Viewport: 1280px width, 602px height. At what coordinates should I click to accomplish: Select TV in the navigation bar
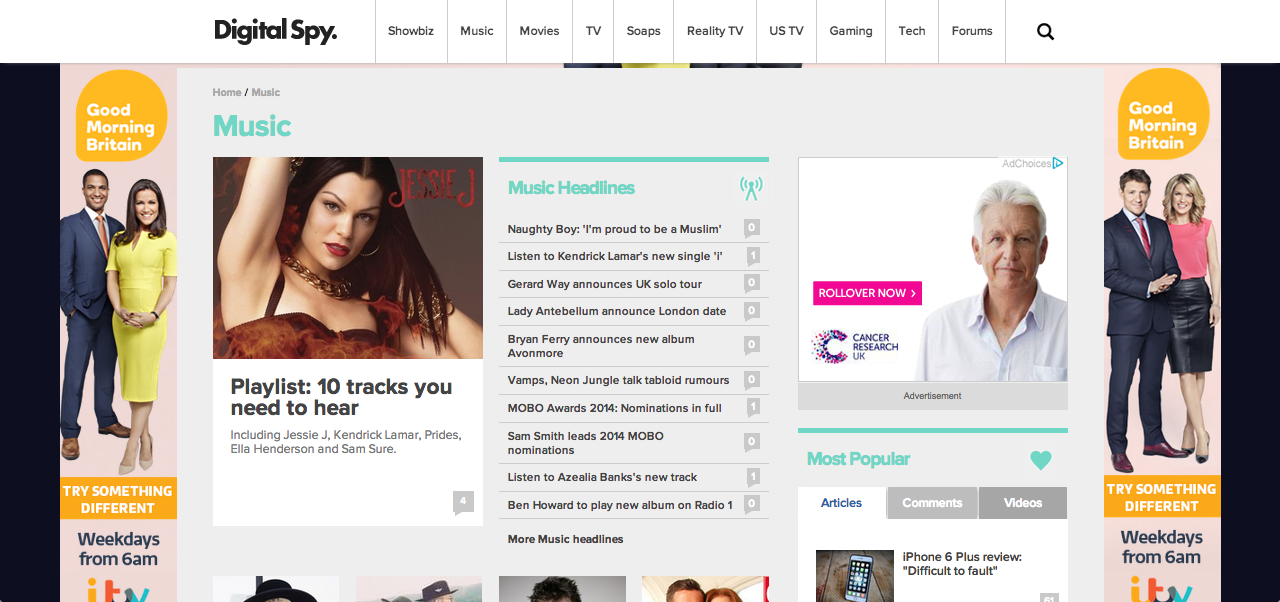coord(593,31)
